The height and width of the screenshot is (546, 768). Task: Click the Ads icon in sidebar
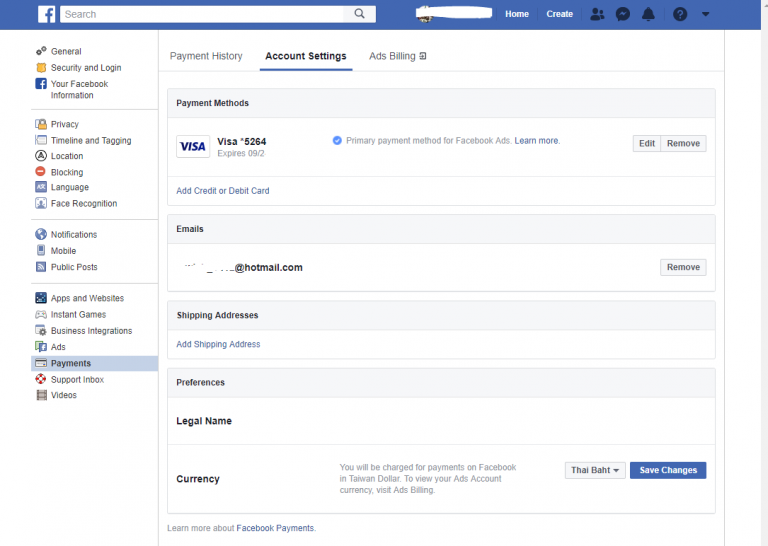41,347
